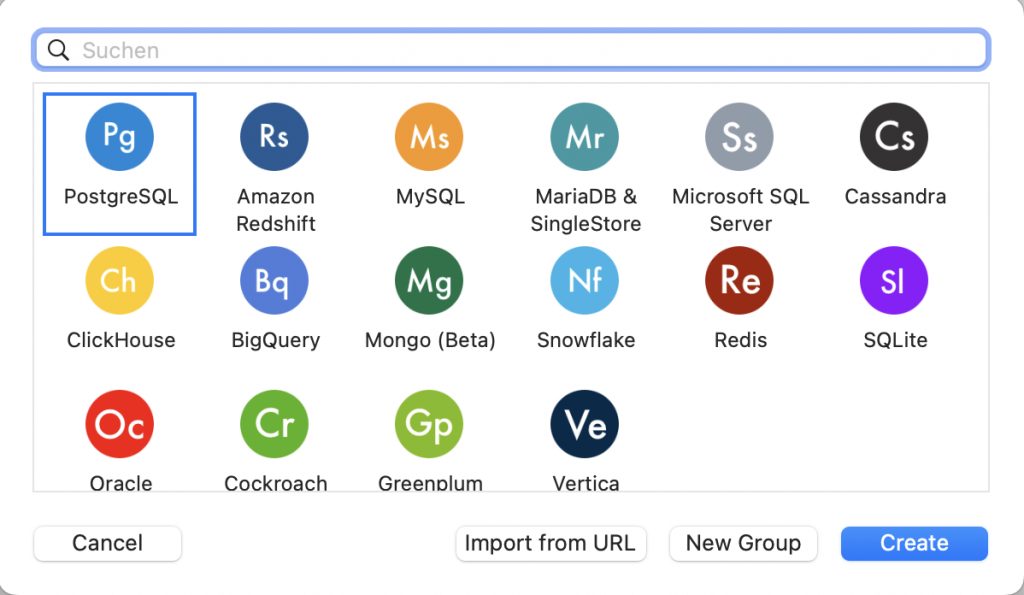Select the Cockroach icon
1024x595 pixels.
(x=275, y=425)
